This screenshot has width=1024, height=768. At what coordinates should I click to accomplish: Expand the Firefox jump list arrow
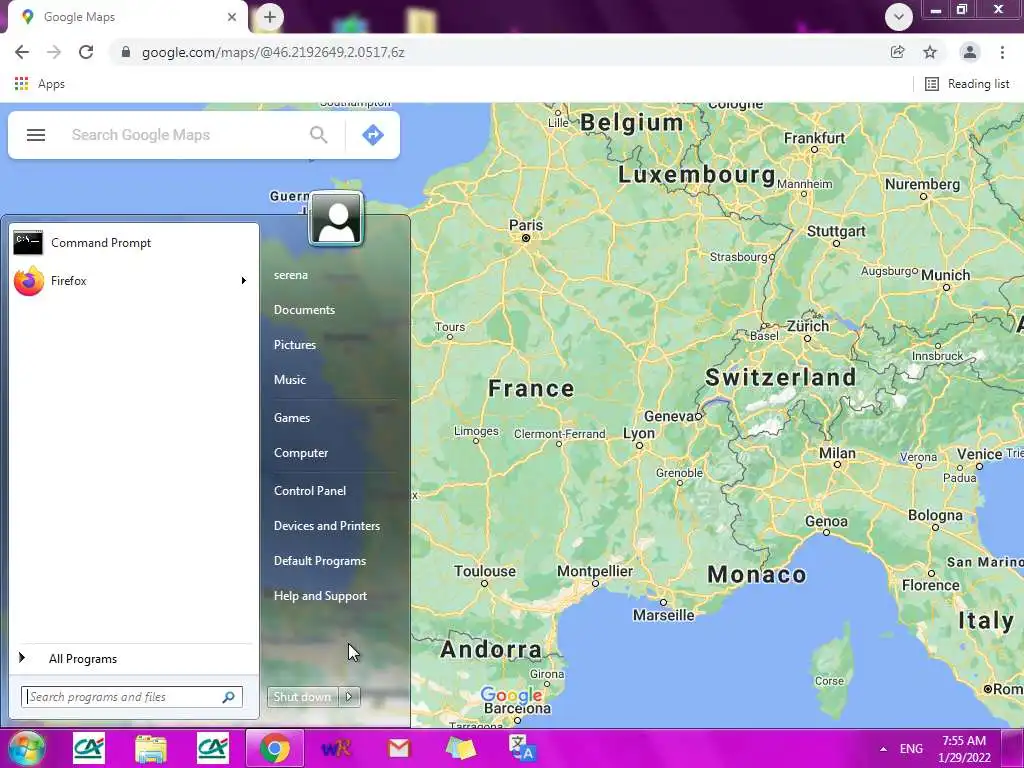(x=244, y=281)
